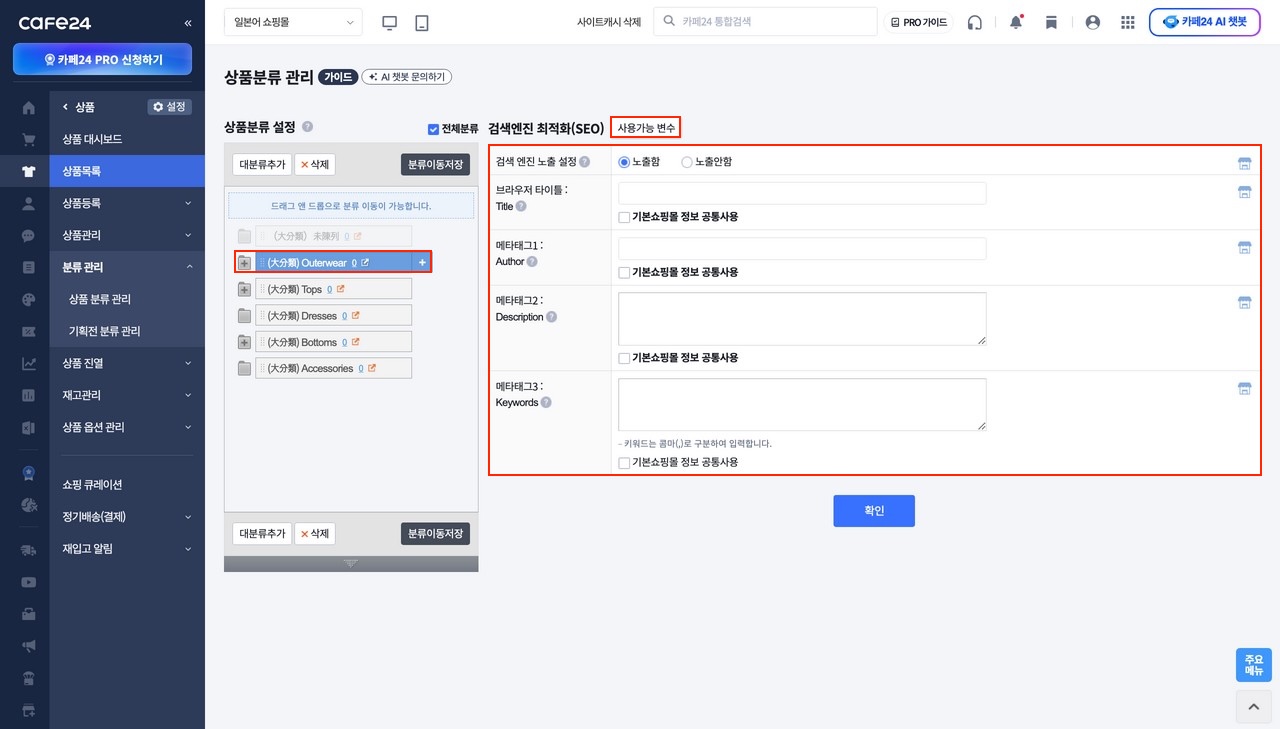This screenshot has width=1280, height=729.
Task: Expand the 재고관리 sidebar submenu
Action: pyautogui.click(x=188, y=395)
